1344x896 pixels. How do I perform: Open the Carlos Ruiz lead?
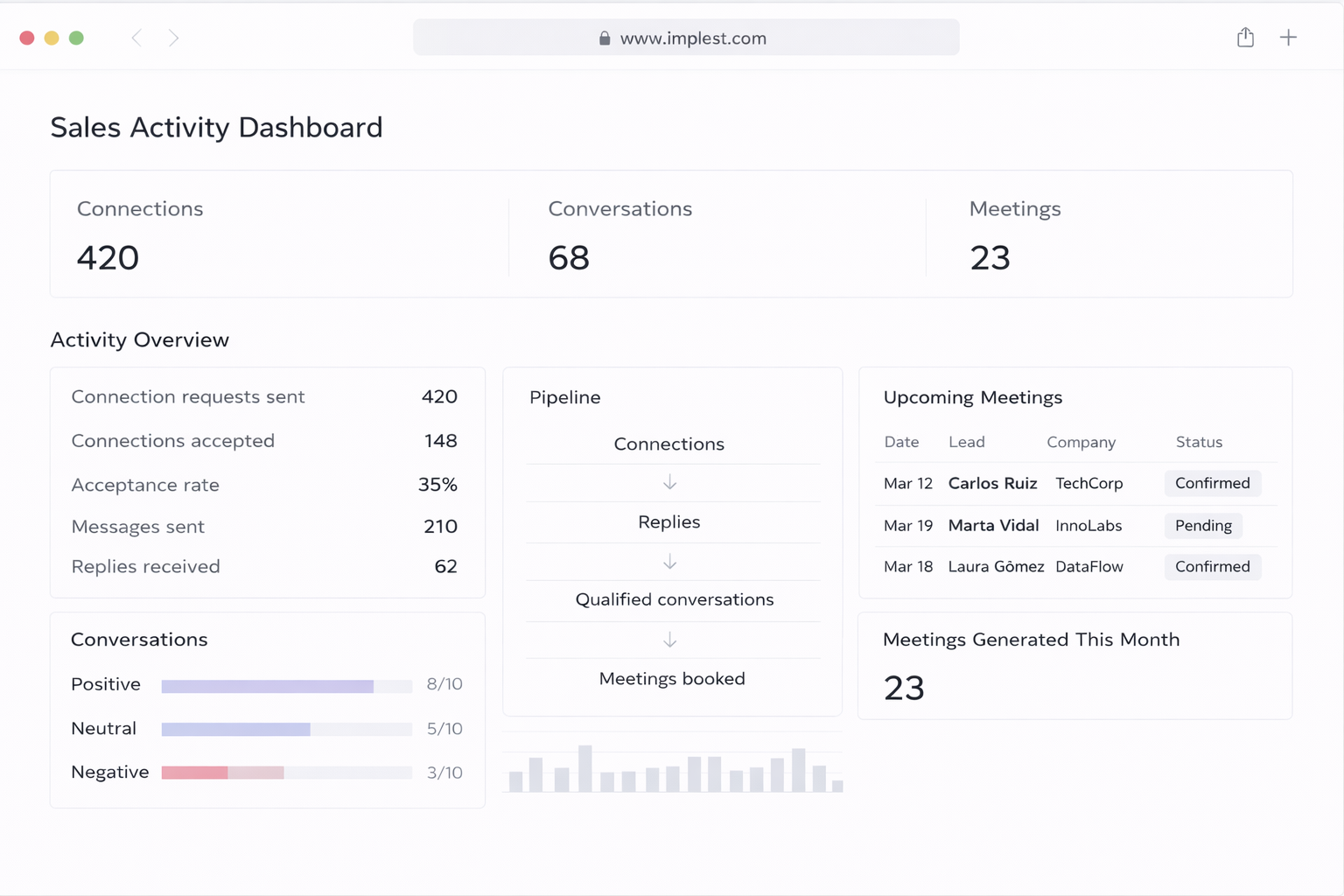[x=992, y=483]
